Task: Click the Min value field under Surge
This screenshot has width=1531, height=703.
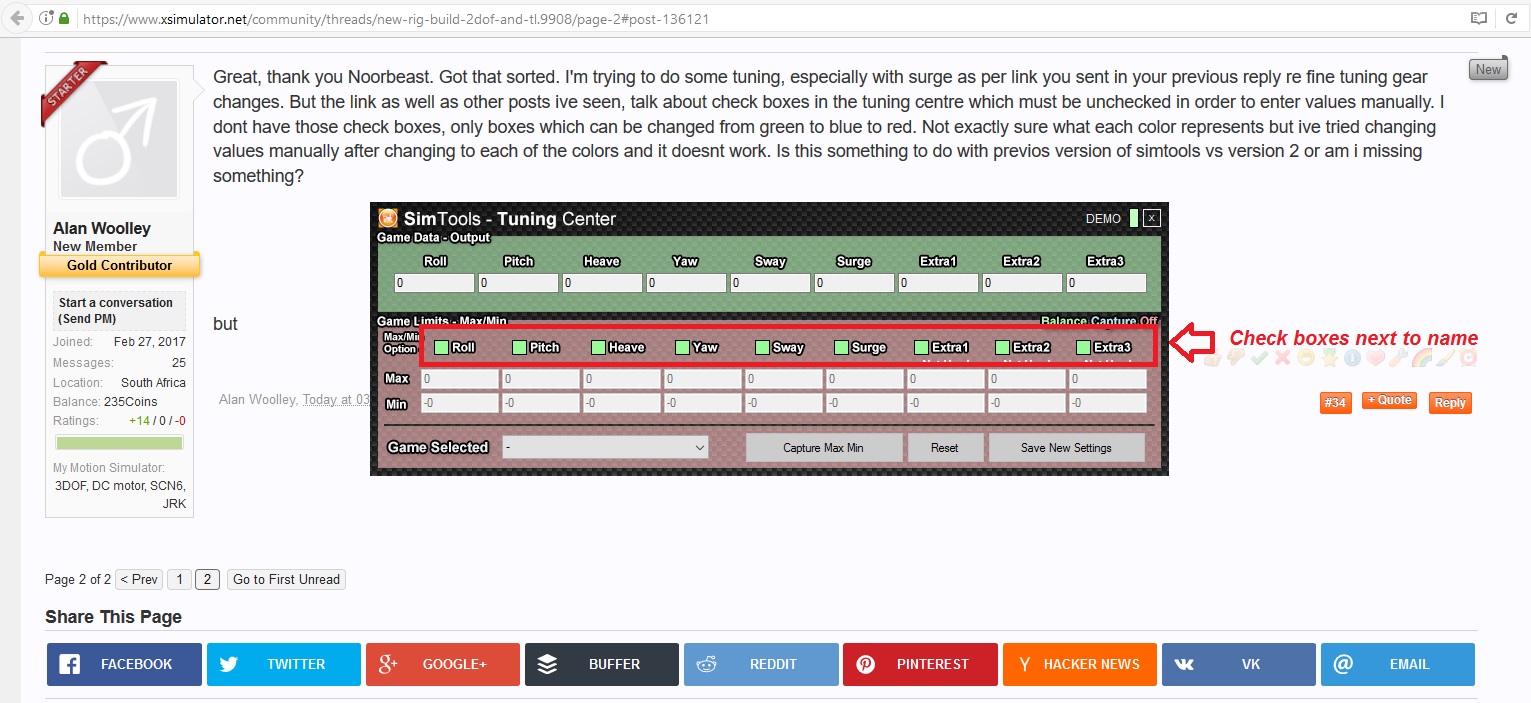Action: click(864, 403)
